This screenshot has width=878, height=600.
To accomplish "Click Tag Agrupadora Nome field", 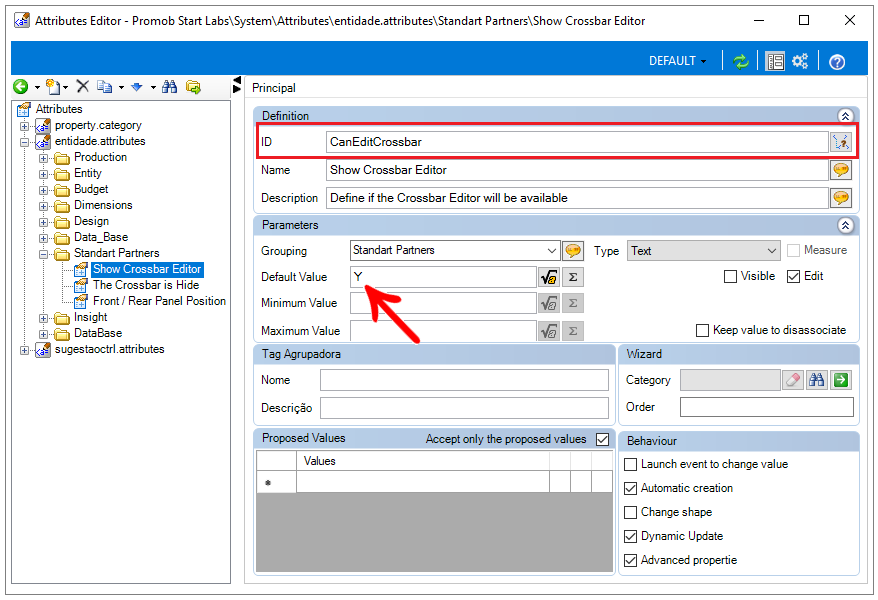I will [x=464, y=380].
